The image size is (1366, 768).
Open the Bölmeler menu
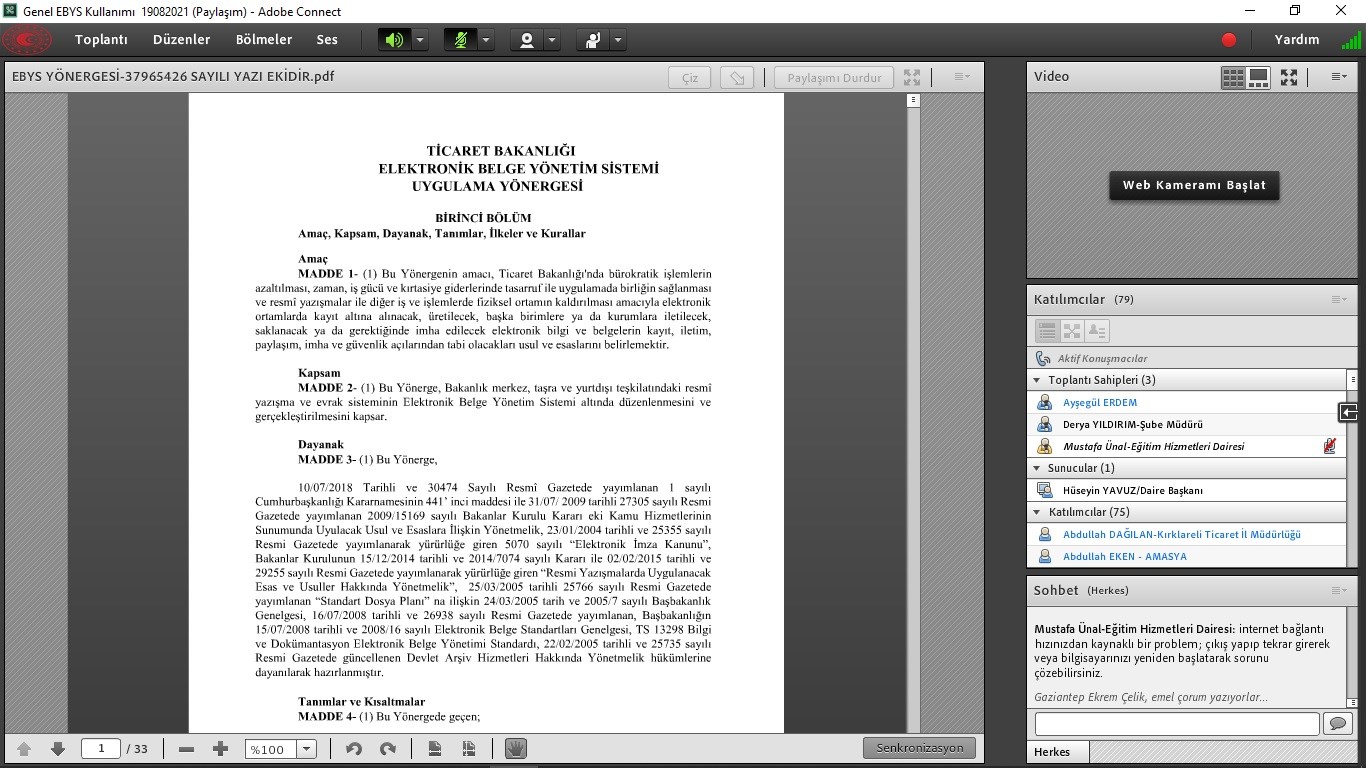(264, 40)
